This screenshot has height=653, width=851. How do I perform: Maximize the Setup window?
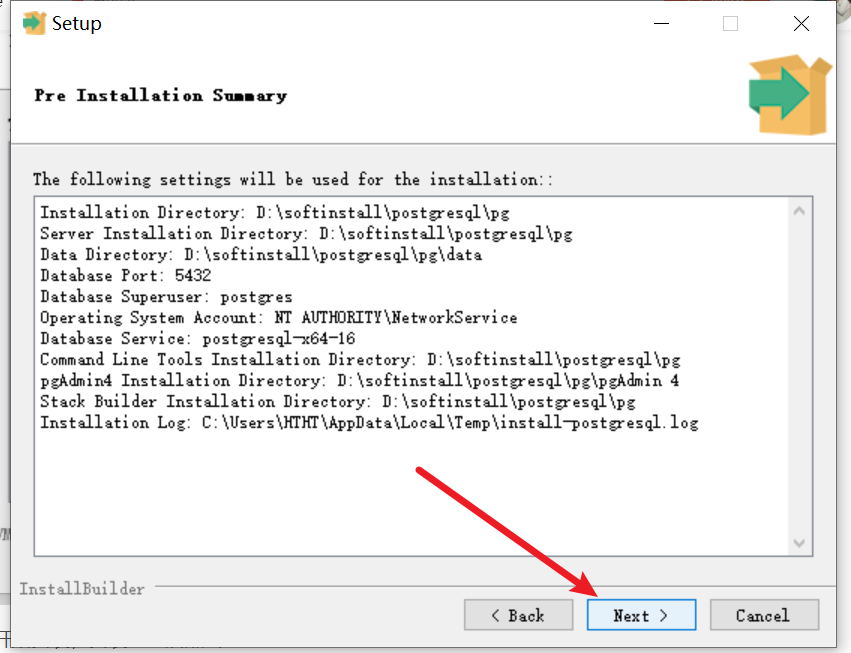pyautogui.click(x=731, y=23)
